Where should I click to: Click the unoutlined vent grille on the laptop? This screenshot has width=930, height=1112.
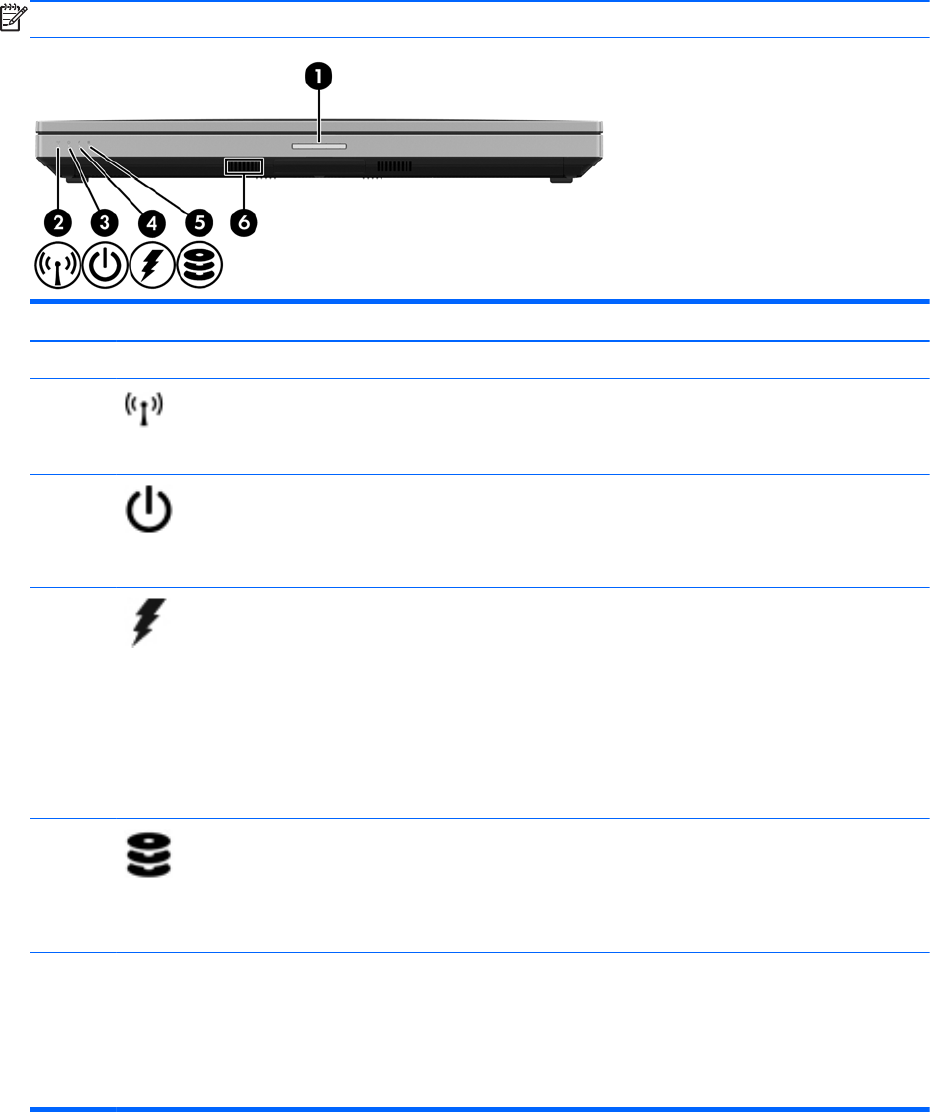click(394, 166)
